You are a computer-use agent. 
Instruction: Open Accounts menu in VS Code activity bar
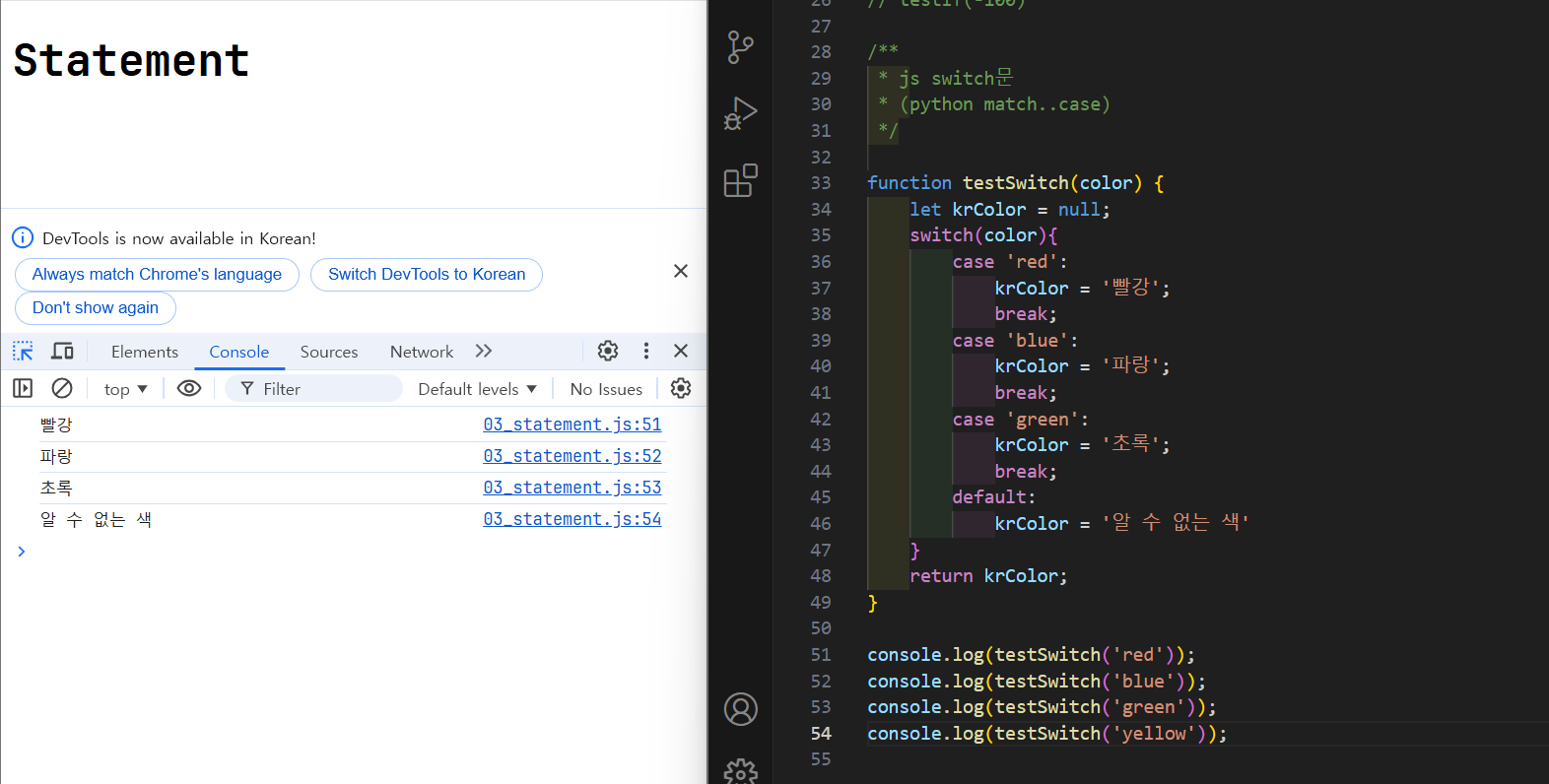click(x=740, y=709)
